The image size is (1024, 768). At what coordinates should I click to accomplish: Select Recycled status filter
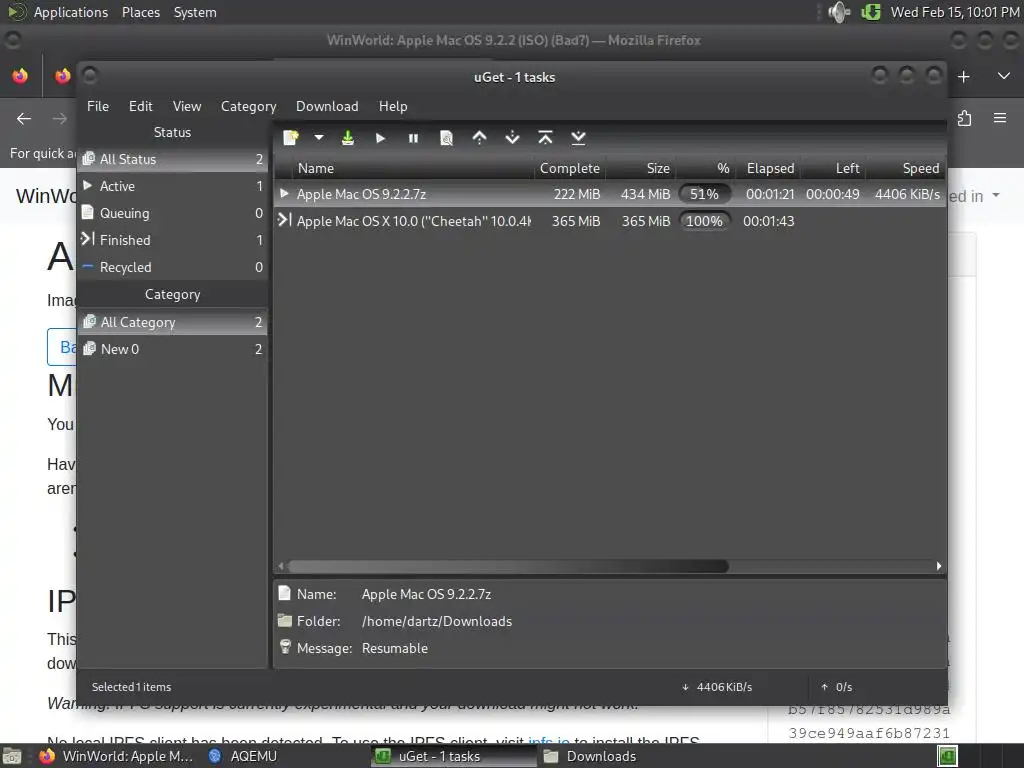pyautogui.click(x=173, y=267)
